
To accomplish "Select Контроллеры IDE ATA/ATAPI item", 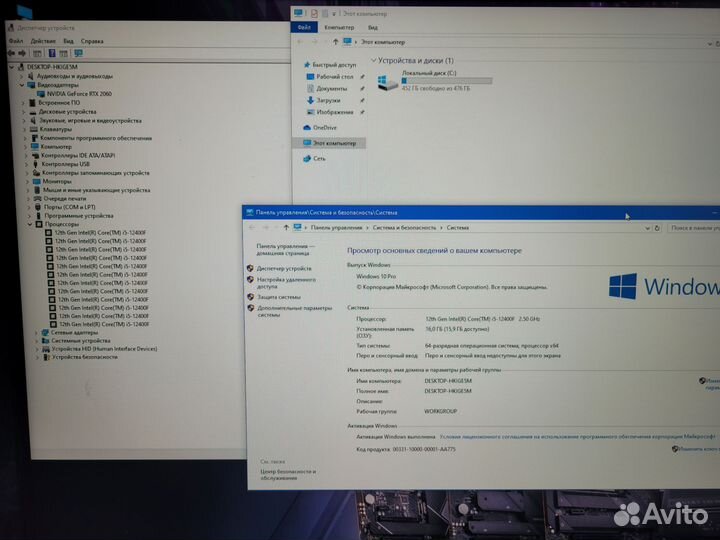I will click(x=78, y=156).
